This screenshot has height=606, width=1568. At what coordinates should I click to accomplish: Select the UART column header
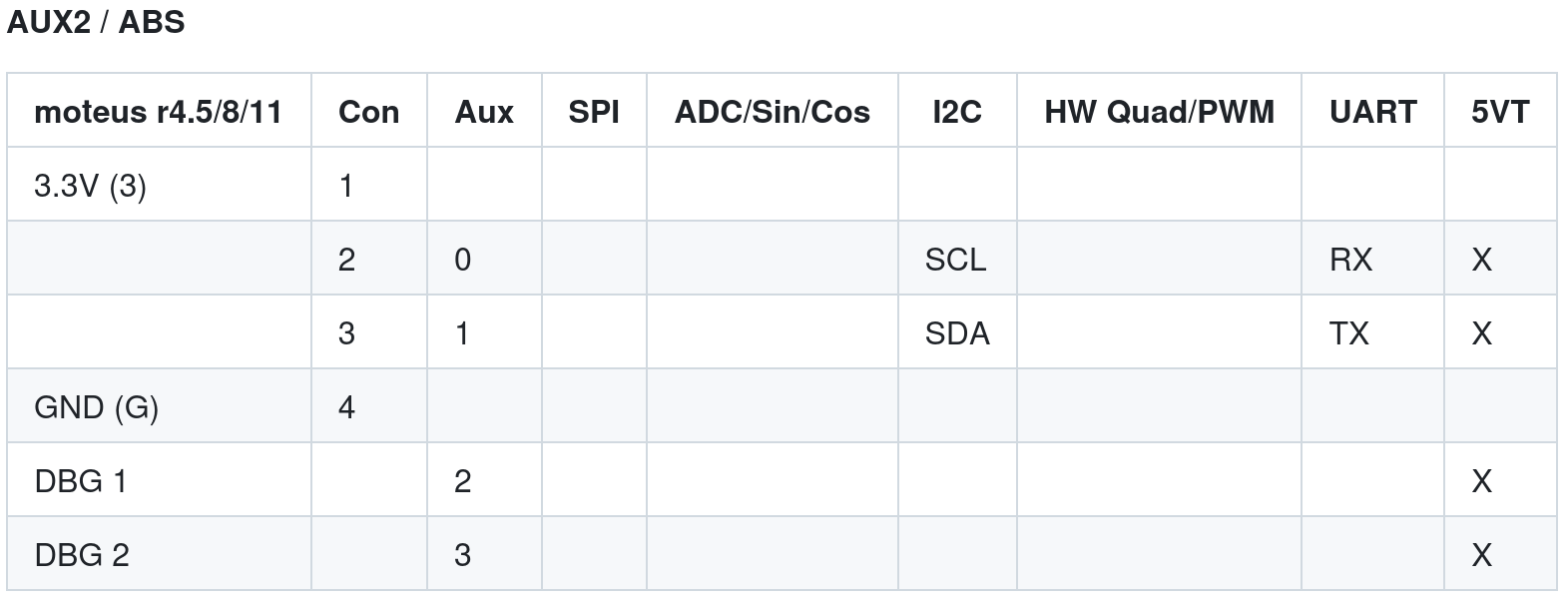pyautogui.click(x=1372, y=111)
